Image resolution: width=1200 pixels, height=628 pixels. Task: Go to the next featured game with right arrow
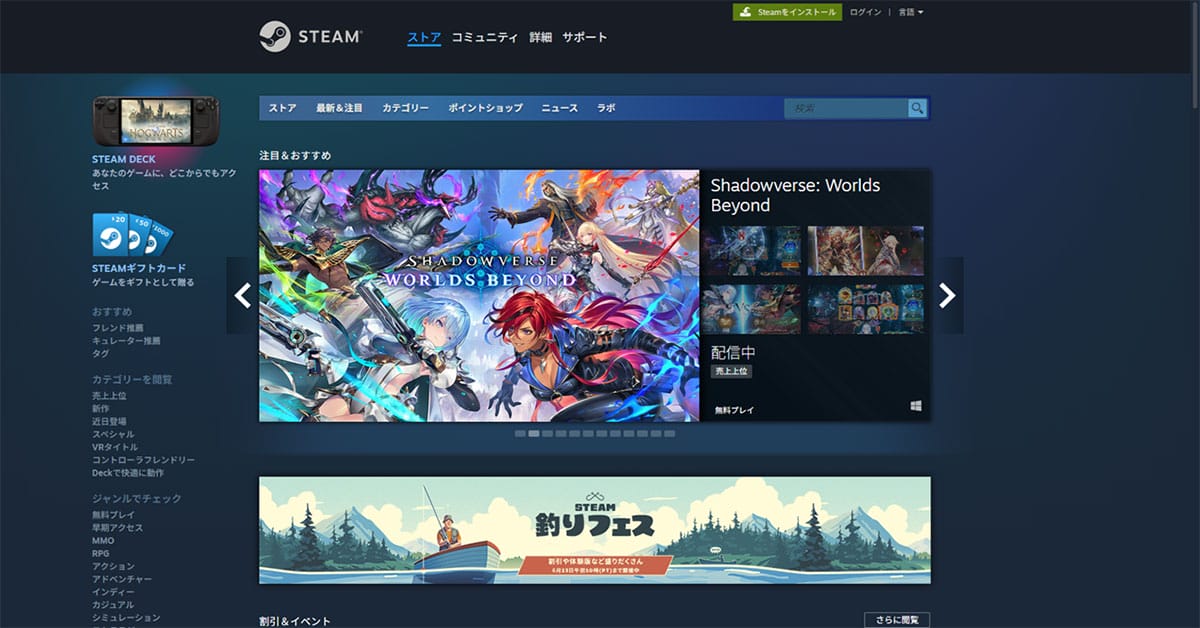[947, 295]
